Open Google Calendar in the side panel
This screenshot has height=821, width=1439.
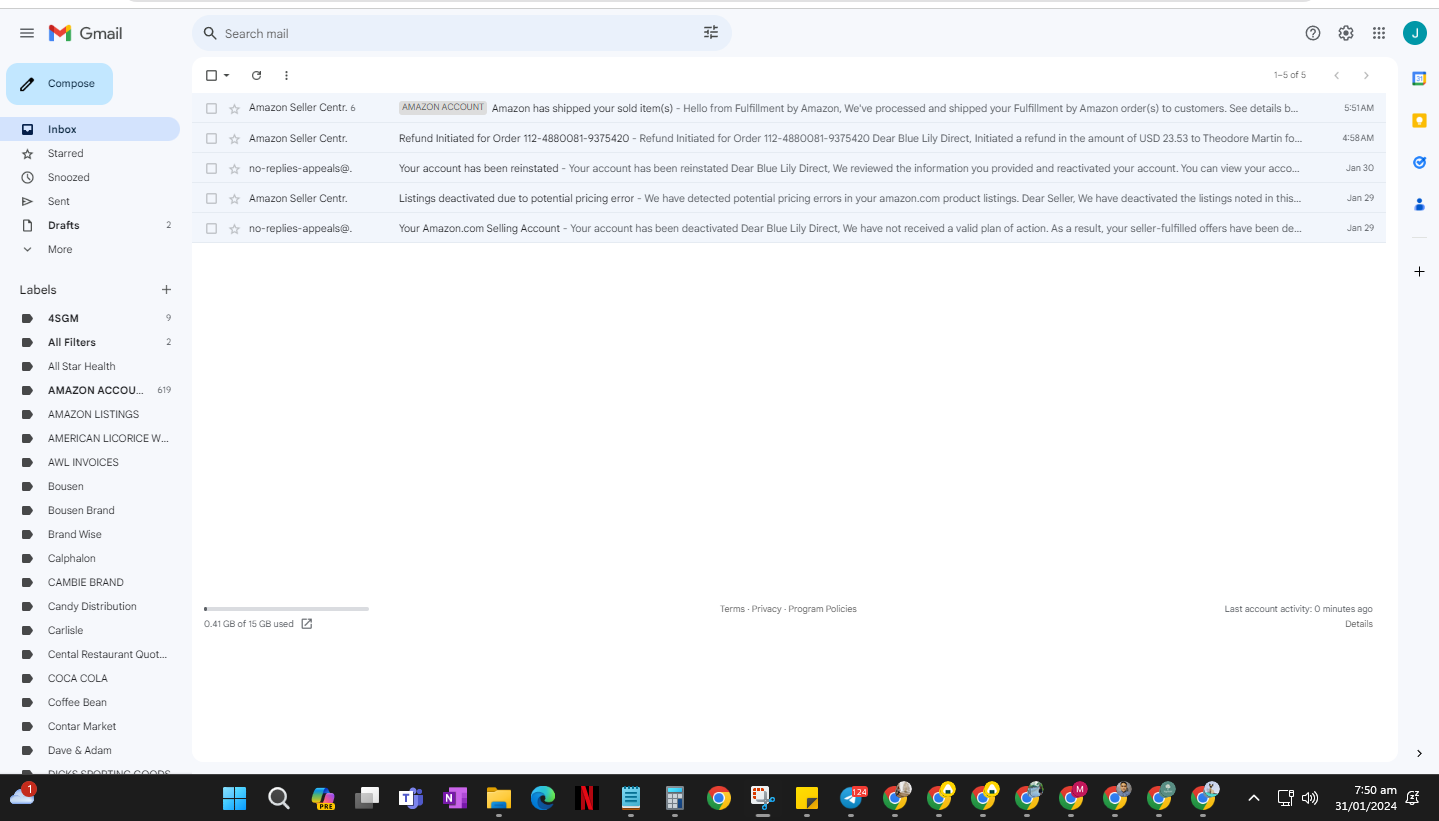(x=1419, y=78)
